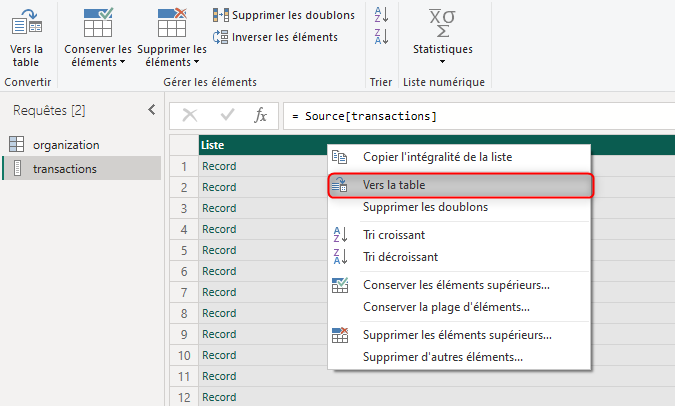Click Record in row 6
Screen dimensions: 675x406
pyautogui.click(x=219, y=271)
